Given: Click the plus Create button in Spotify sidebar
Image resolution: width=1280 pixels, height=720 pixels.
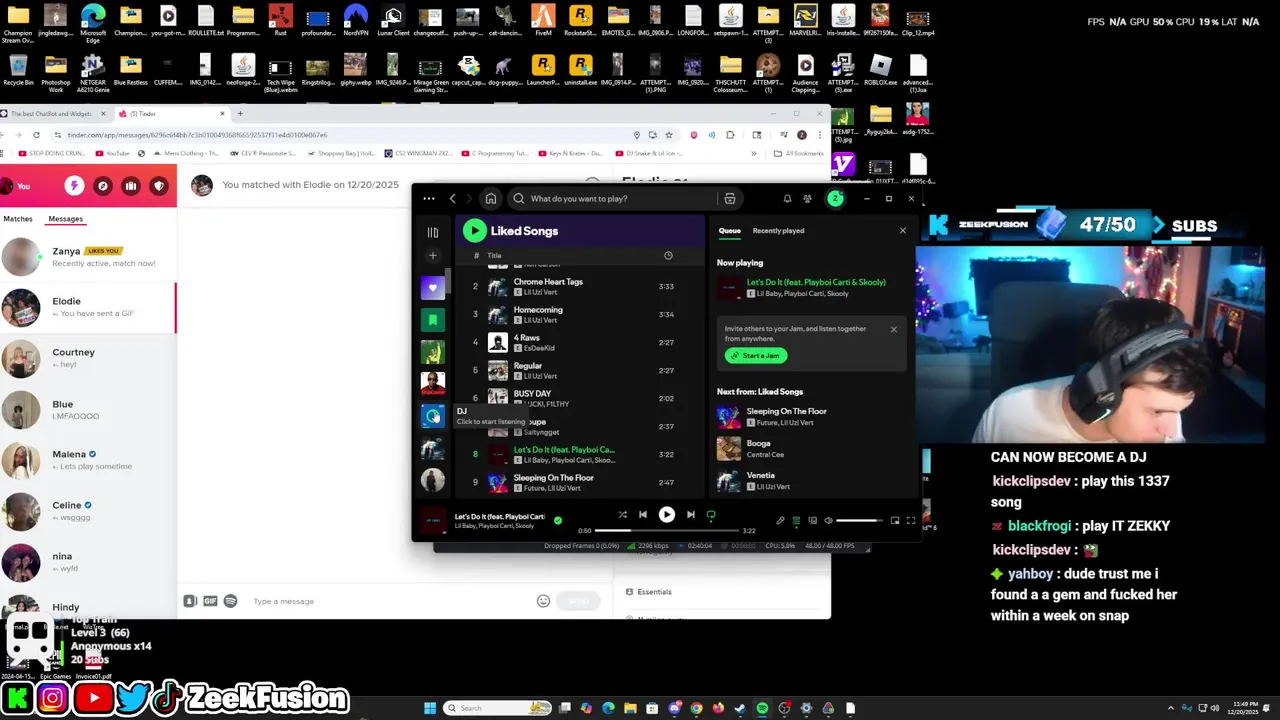Looking at the screenshot, I should click(x=433, y=256).
